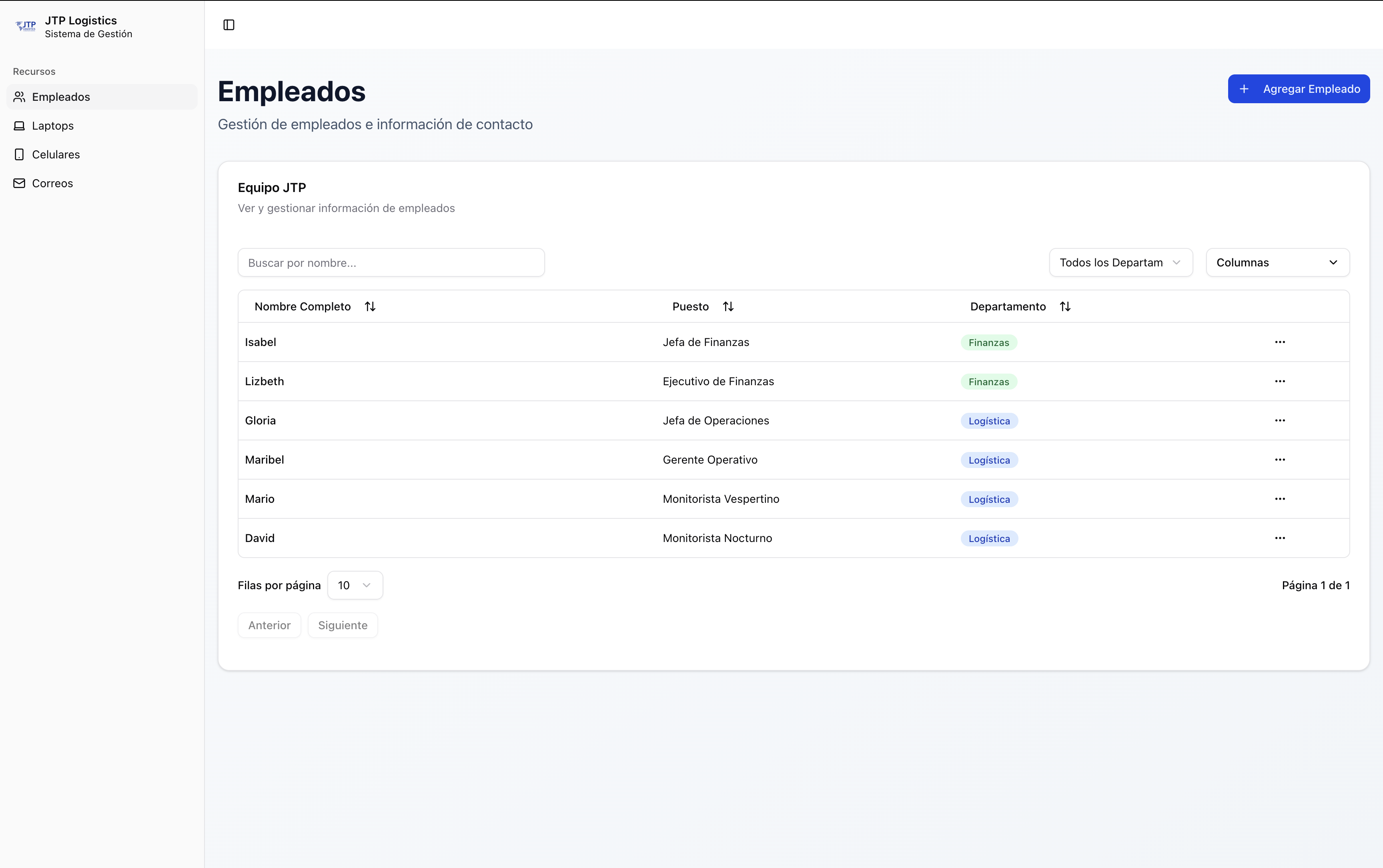Sort by Departamento arrows icon
This screenshot has height=868, width=1383.
click(x=1065, y=306)
